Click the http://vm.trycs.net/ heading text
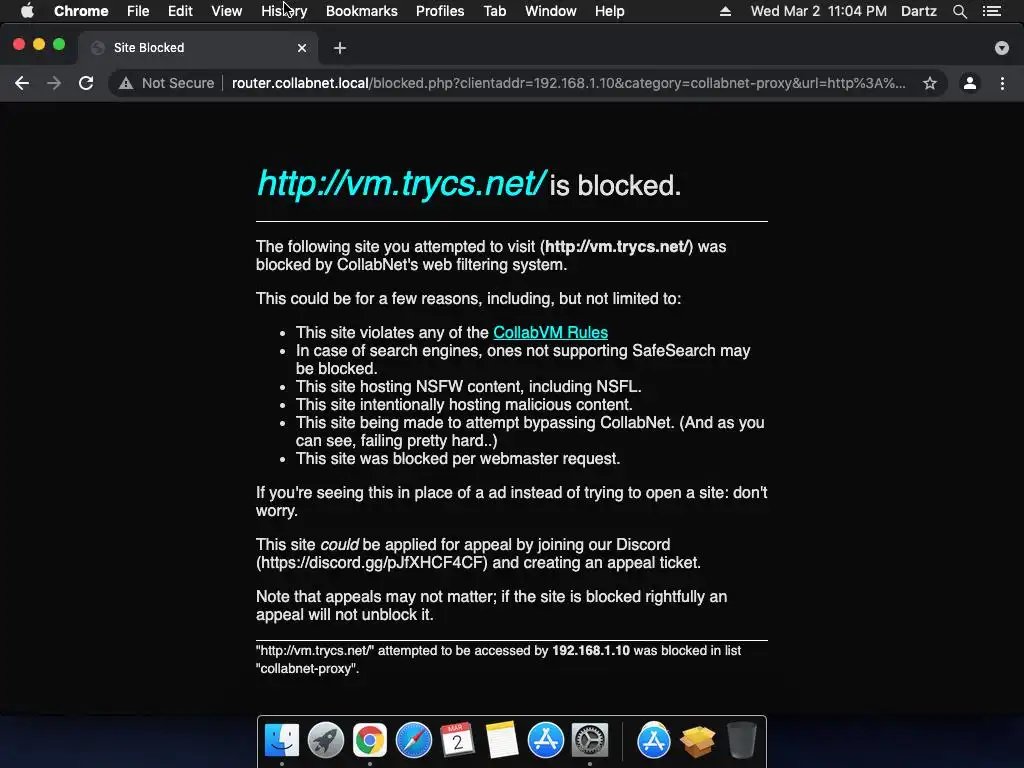 tap(401, 184)
